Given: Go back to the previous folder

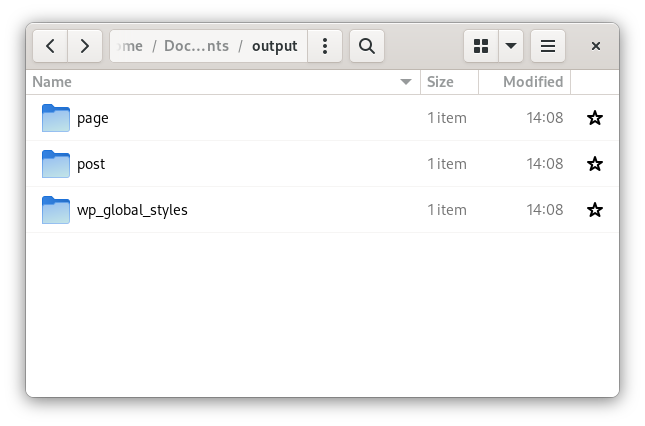Looking at the screenshot, I should coord(51,46).
